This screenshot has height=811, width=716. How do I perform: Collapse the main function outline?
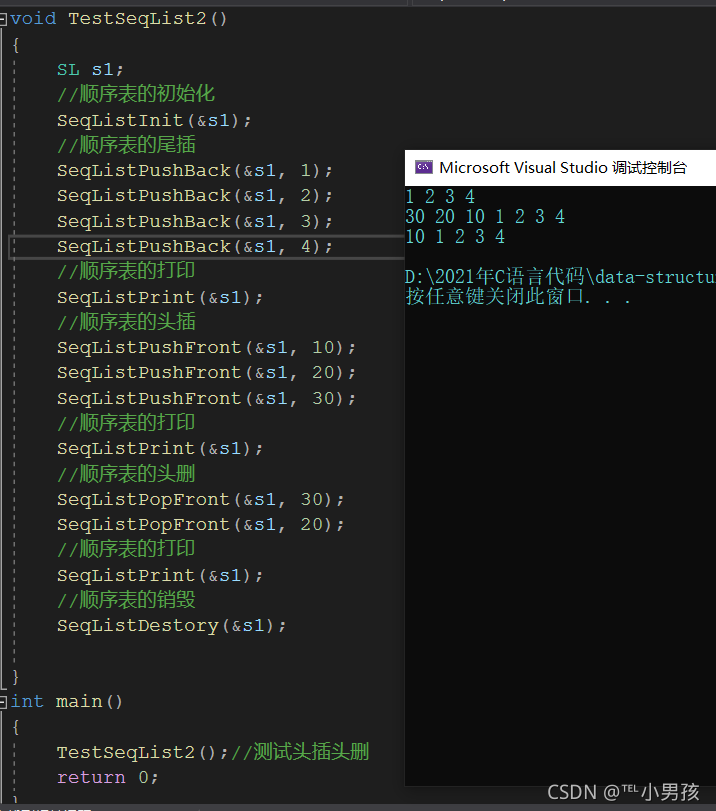pyautogui.click(x=3, y=702)
